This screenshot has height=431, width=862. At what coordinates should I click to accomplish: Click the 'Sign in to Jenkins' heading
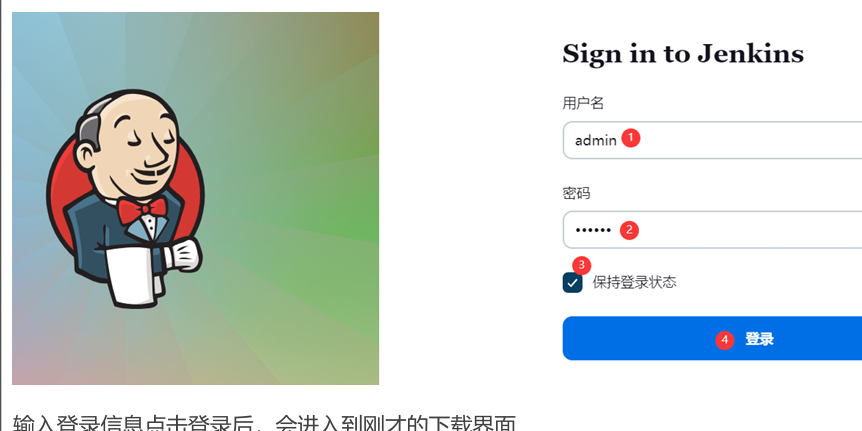tap(683, 53)
